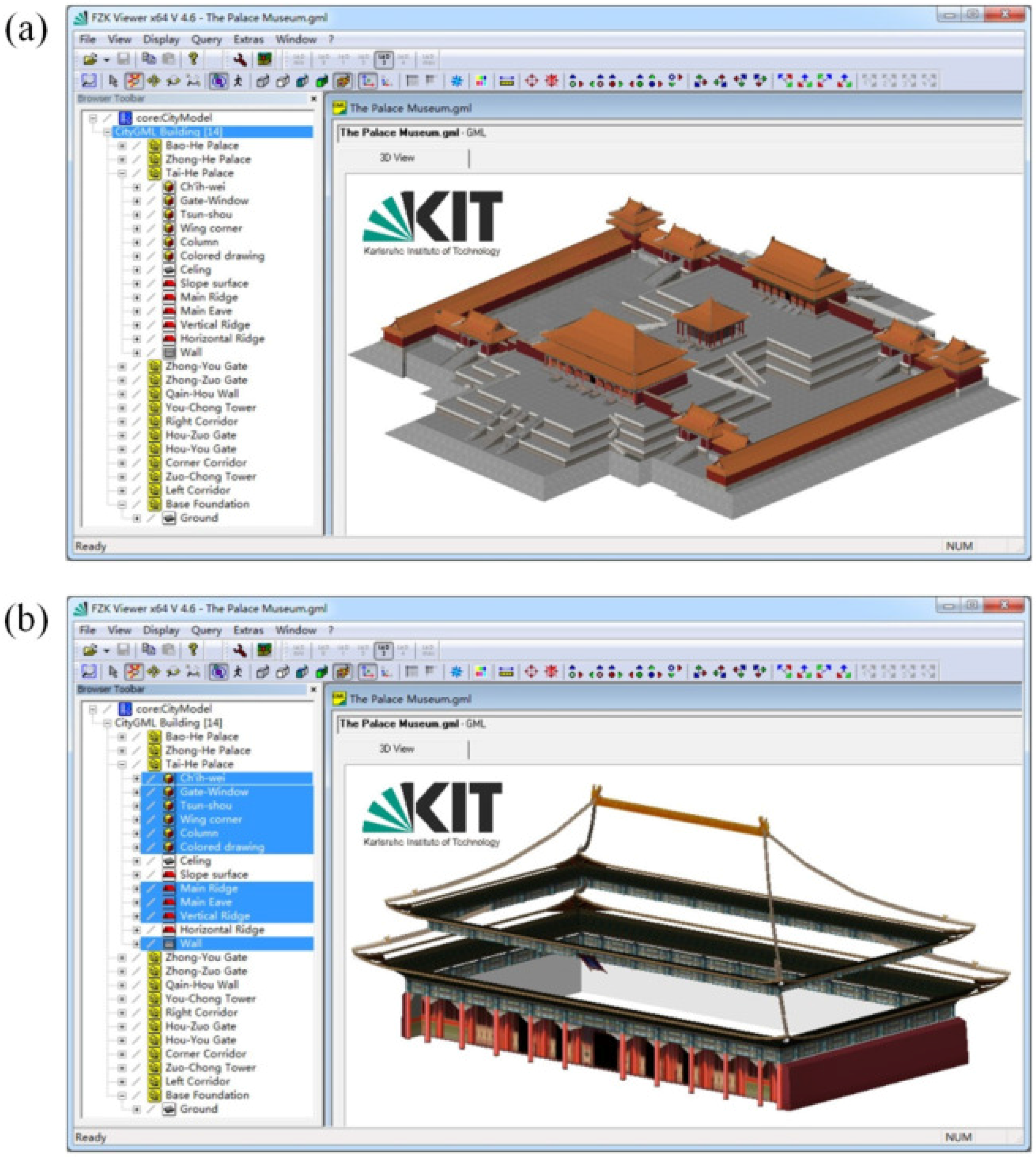This screenshot has height=1158, width=1036.
Task: Click the yellow help question mark in window (b)
Action: 193,650
